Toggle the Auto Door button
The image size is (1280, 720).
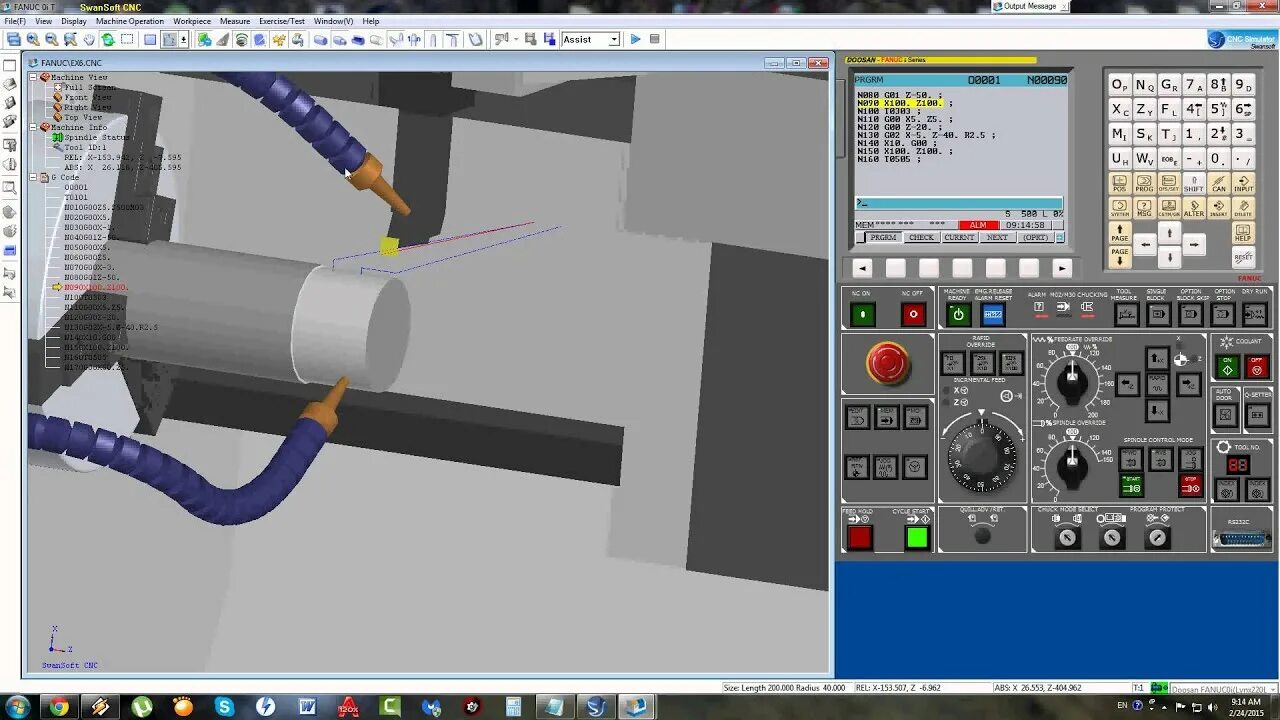(x=1226, y=414)
